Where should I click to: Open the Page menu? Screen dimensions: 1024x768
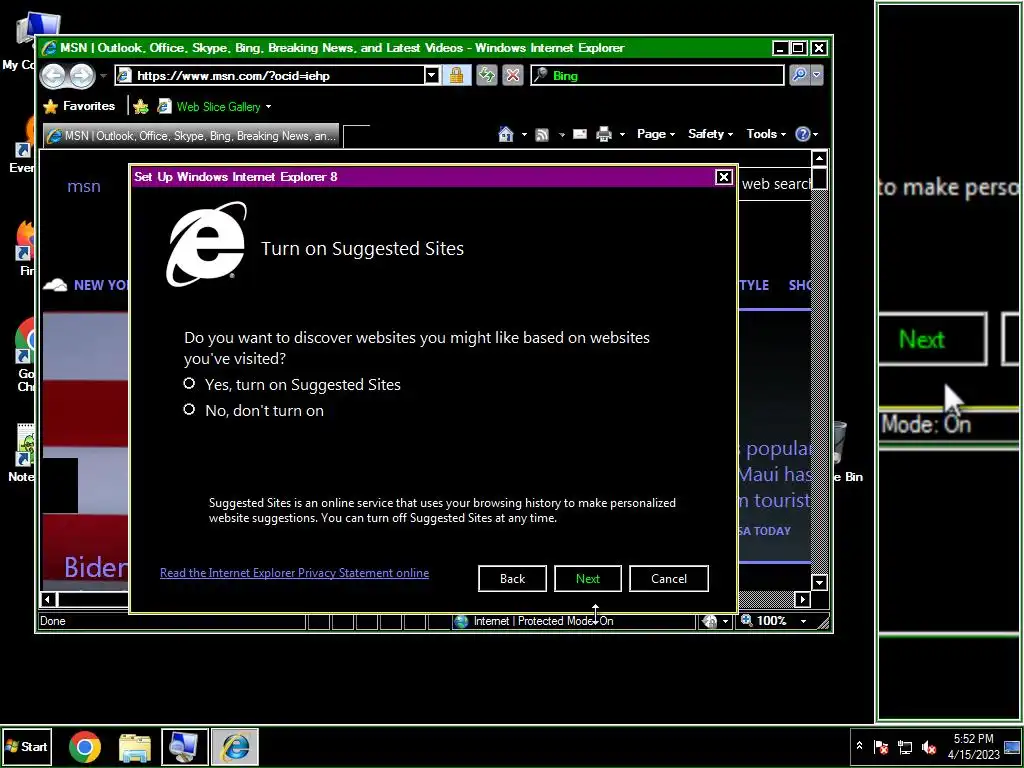656,134
